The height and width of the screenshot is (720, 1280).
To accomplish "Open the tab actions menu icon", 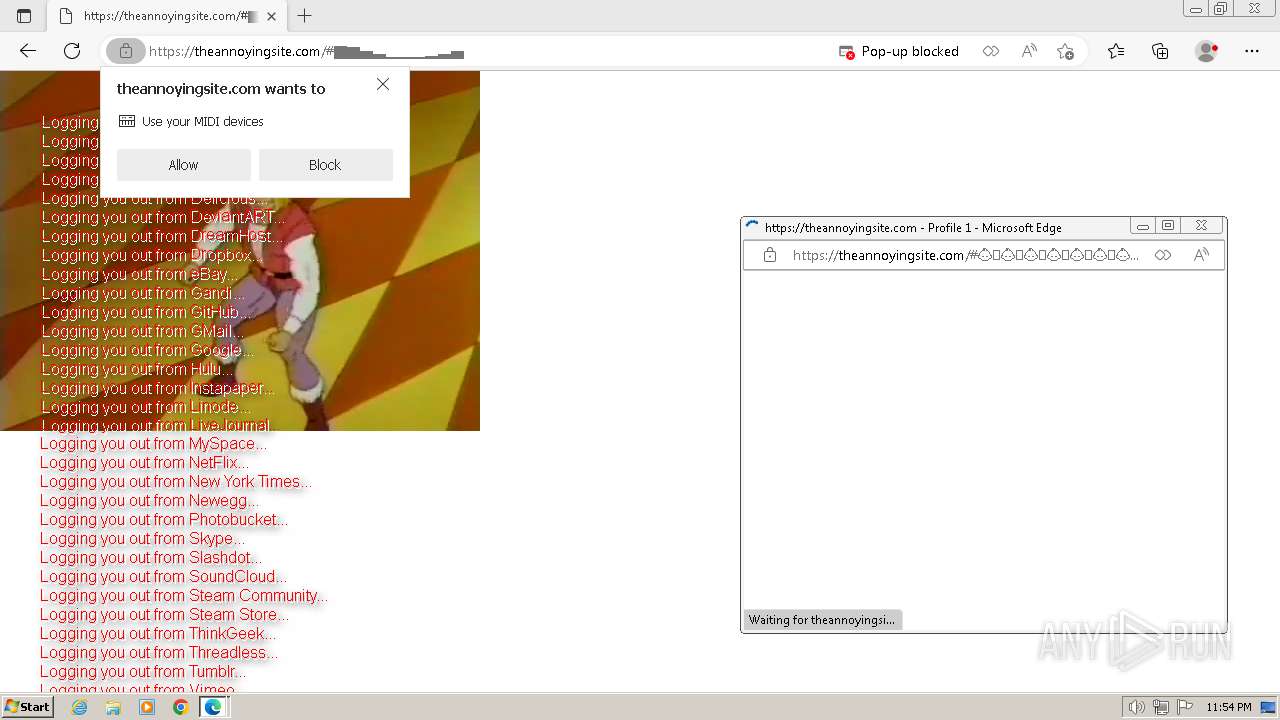I will (24, 16).
